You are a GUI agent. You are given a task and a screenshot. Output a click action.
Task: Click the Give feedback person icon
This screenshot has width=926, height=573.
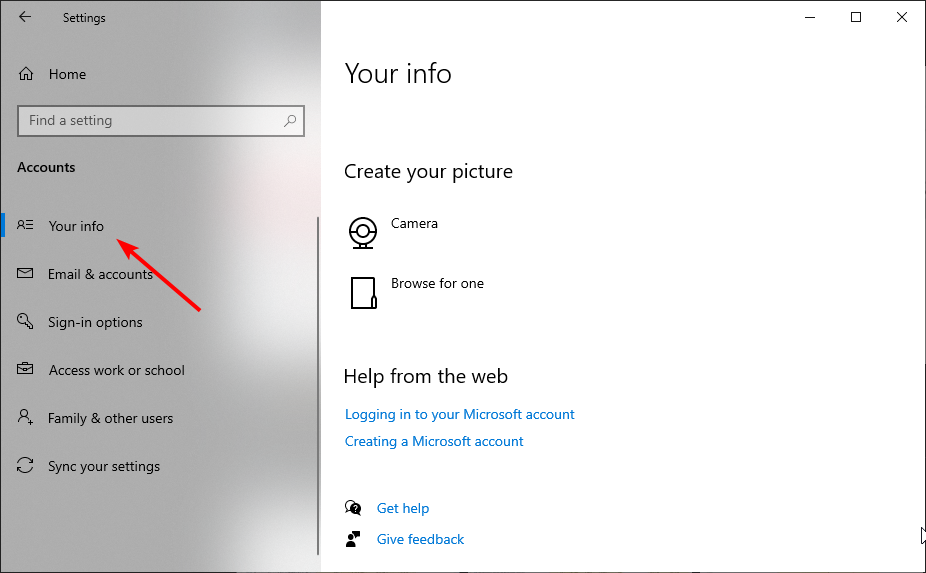(353, 539)
